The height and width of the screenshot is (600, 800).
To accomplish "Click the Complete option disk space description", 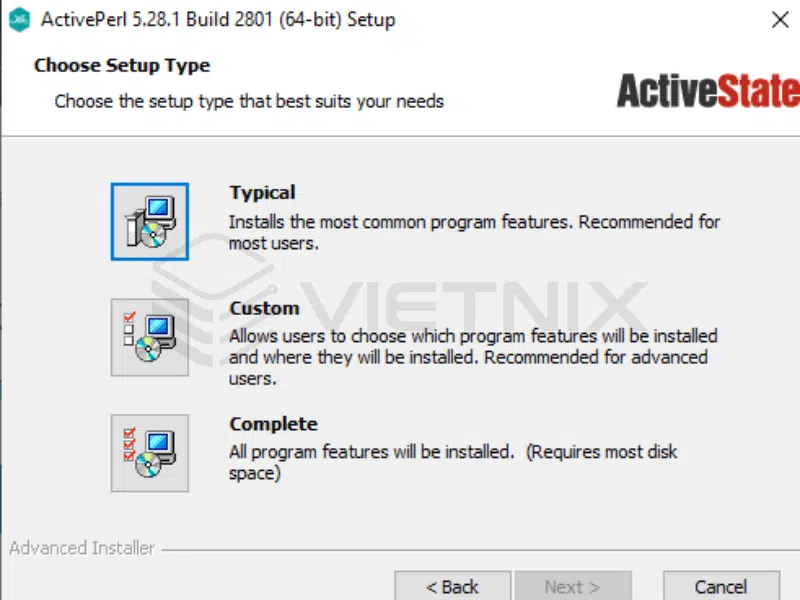I will point(453,462).
